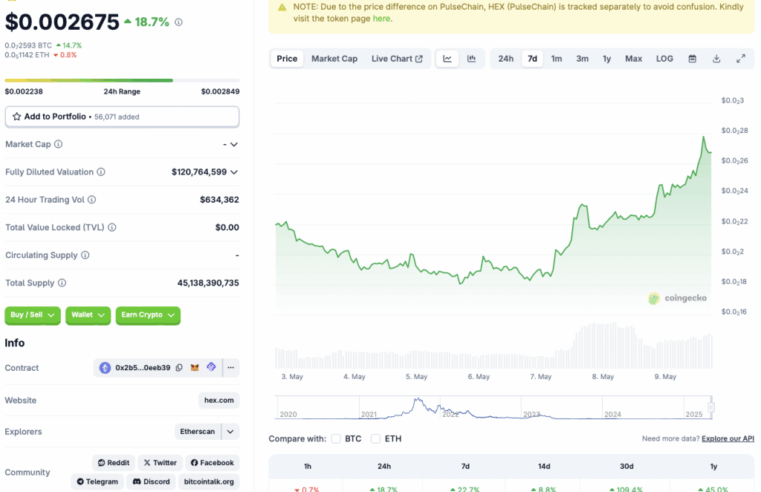
Task: Download the chart data
Action: coord(716,59)
